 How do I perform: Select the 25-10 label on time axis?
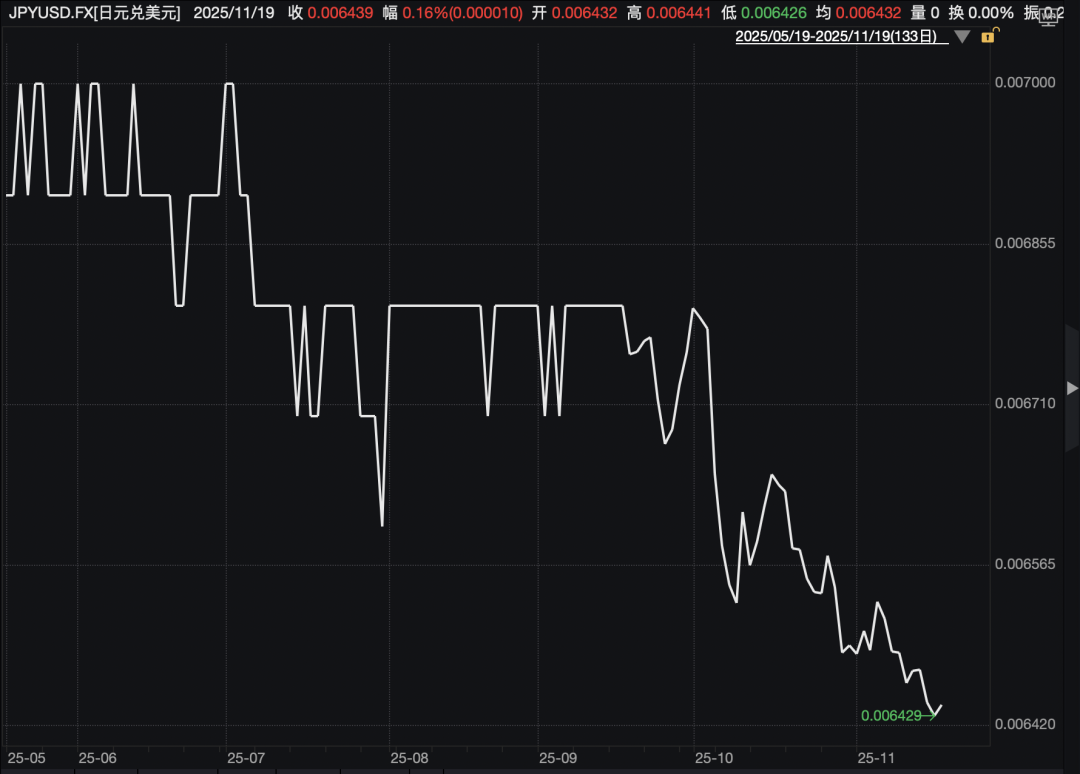click(x=714, y=758)
